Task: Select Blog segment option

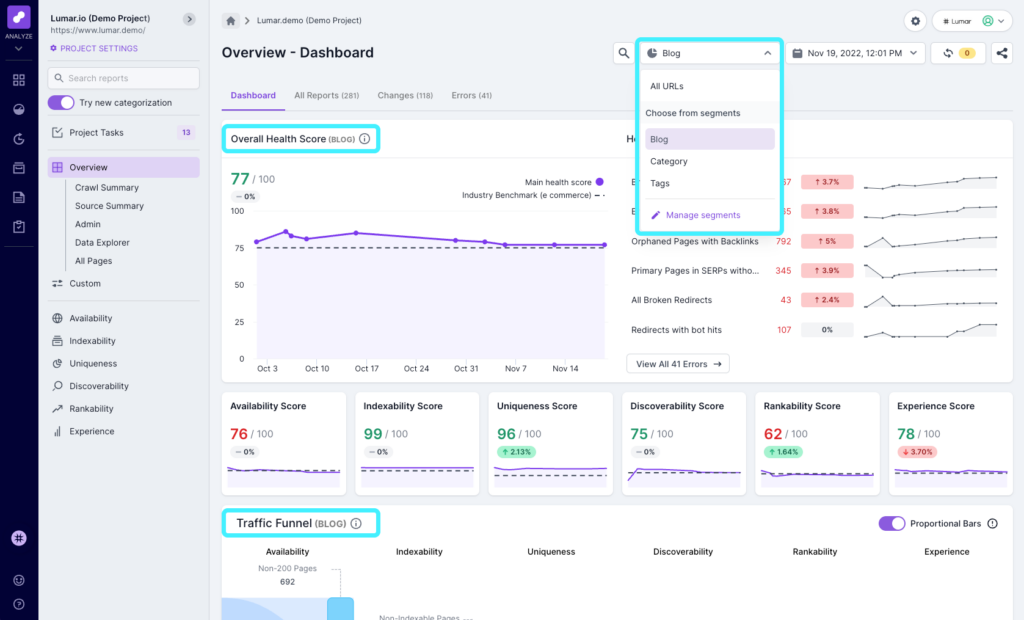Action: point(710,139)
